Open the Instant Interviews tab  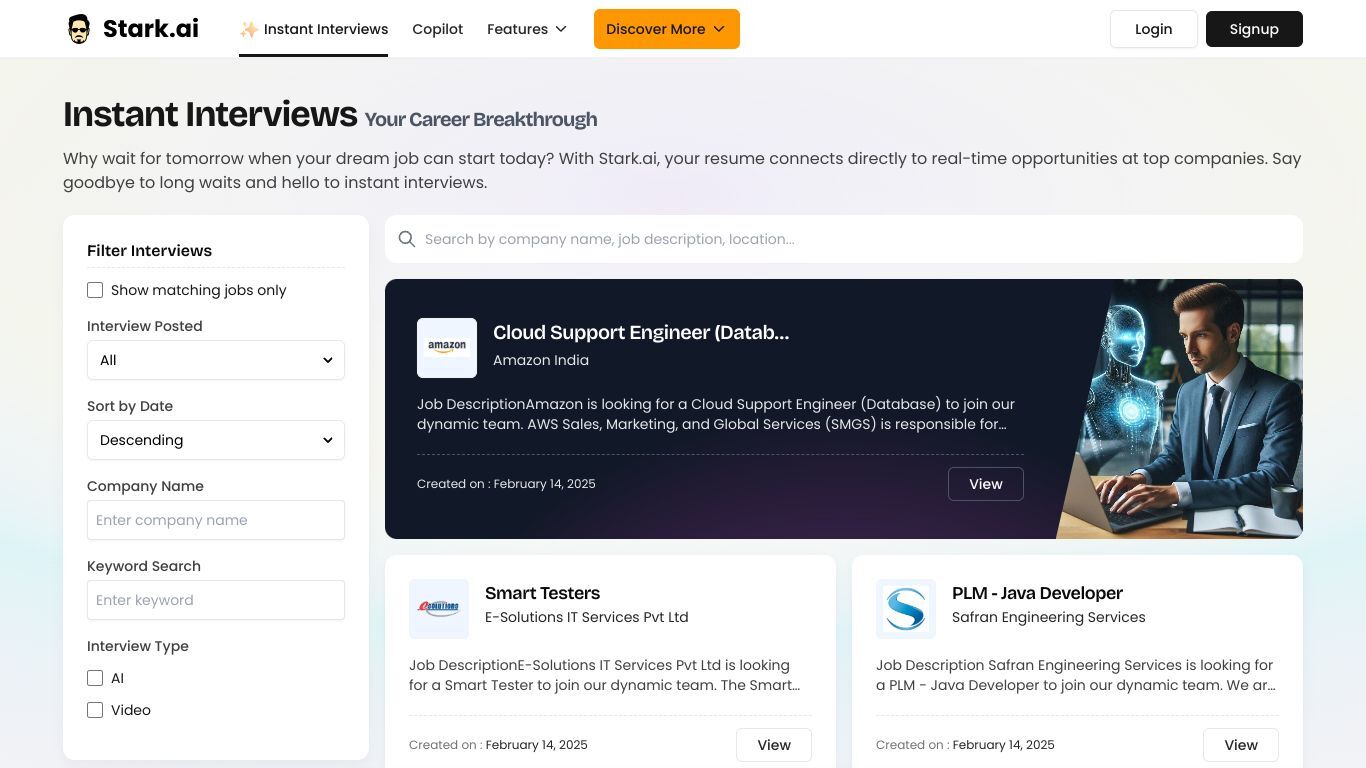[x=313, y=29]
